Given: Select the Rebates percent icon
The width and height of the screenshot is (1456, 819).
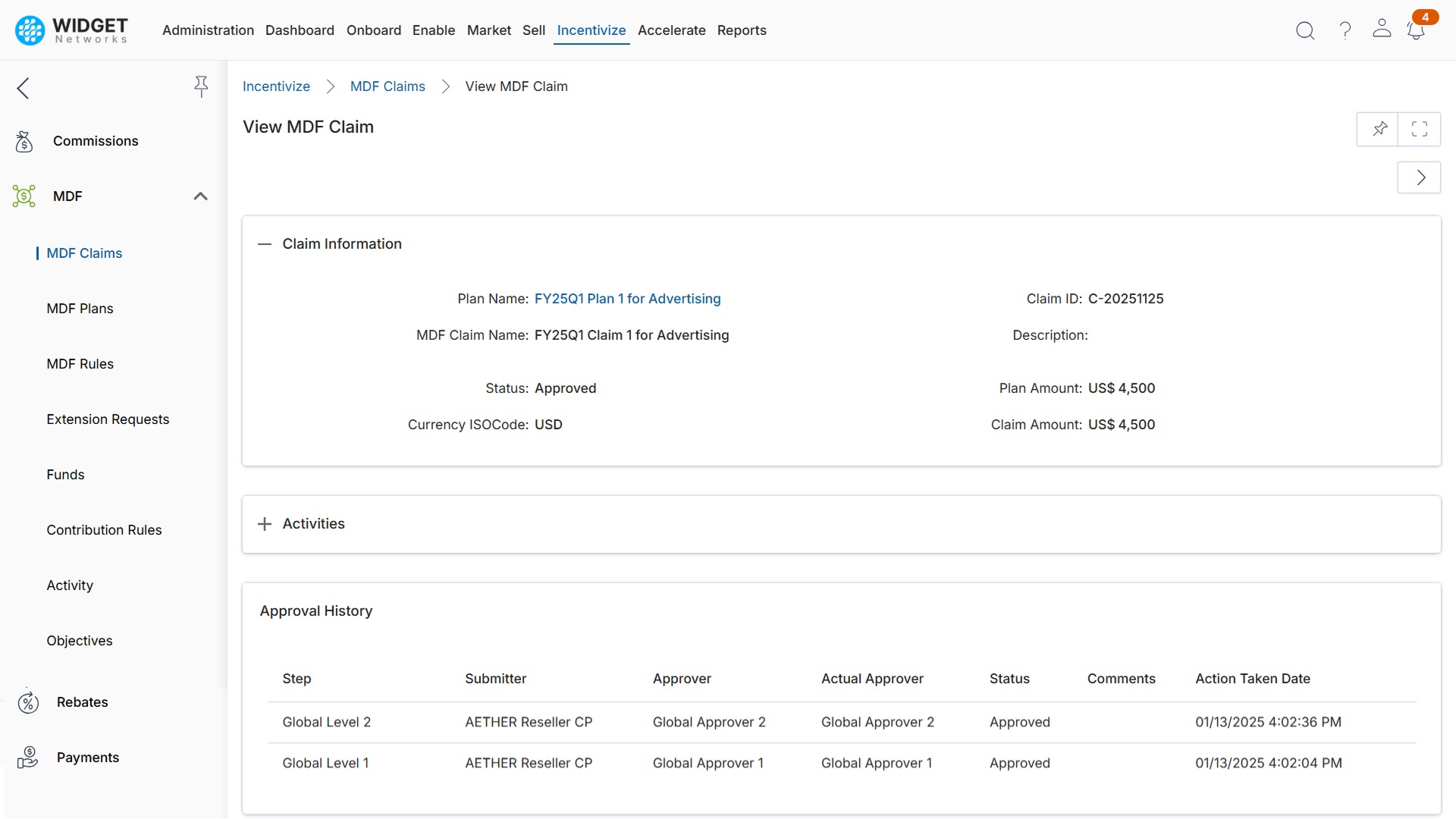Looking at the screenshot, I should coord(28,702).
